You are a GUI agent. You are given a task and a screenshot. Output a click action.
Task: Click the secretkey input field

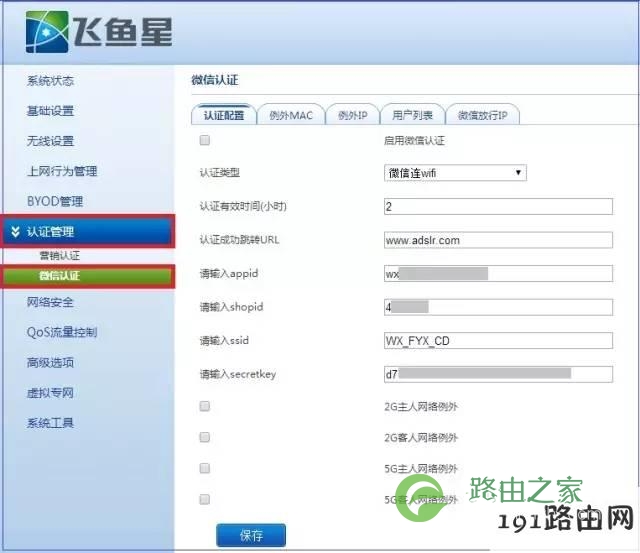pos(498,374)
